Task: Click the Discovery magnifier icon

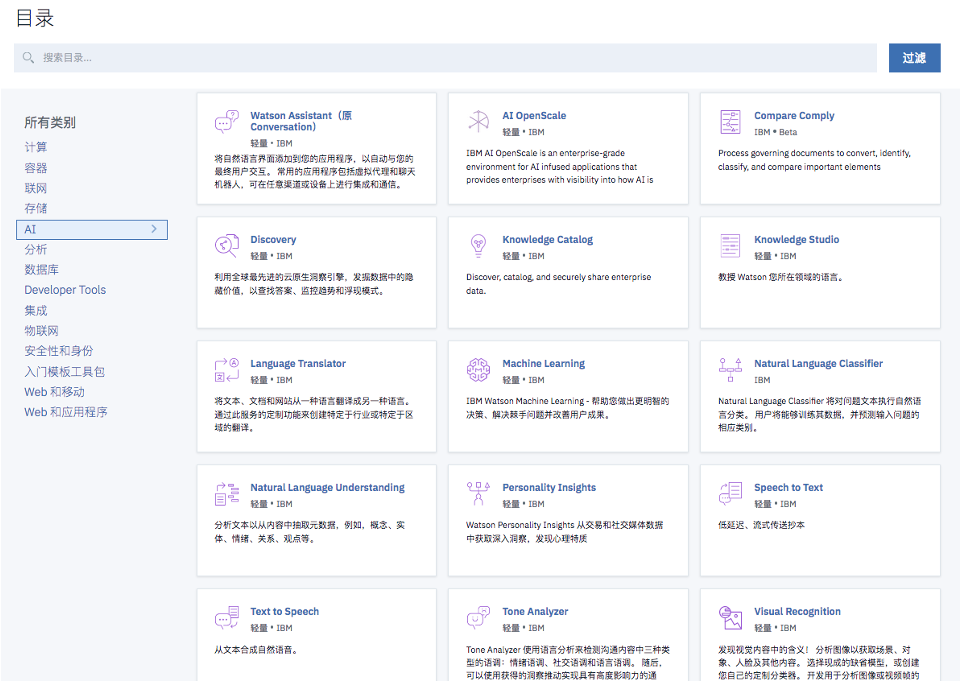Action: 227,245
